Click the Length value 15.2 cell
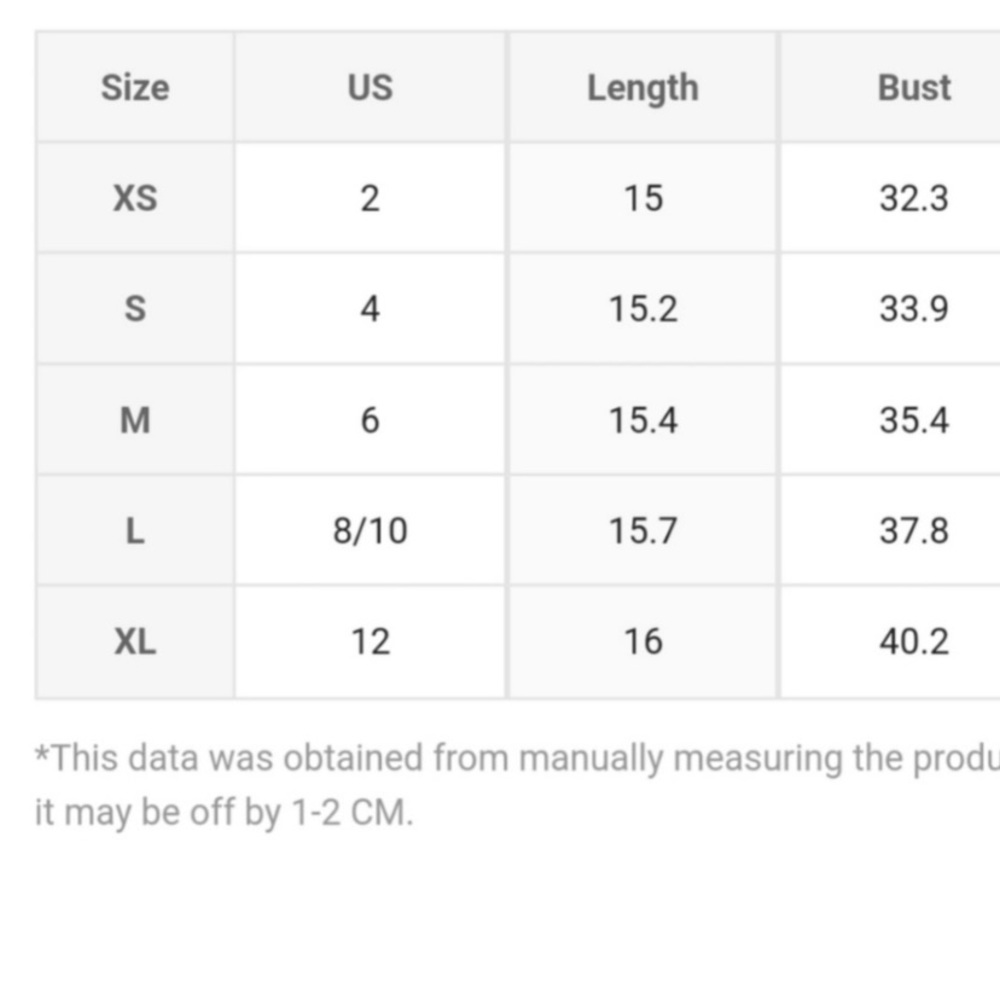The image size is (1000, 1000). 643,309
